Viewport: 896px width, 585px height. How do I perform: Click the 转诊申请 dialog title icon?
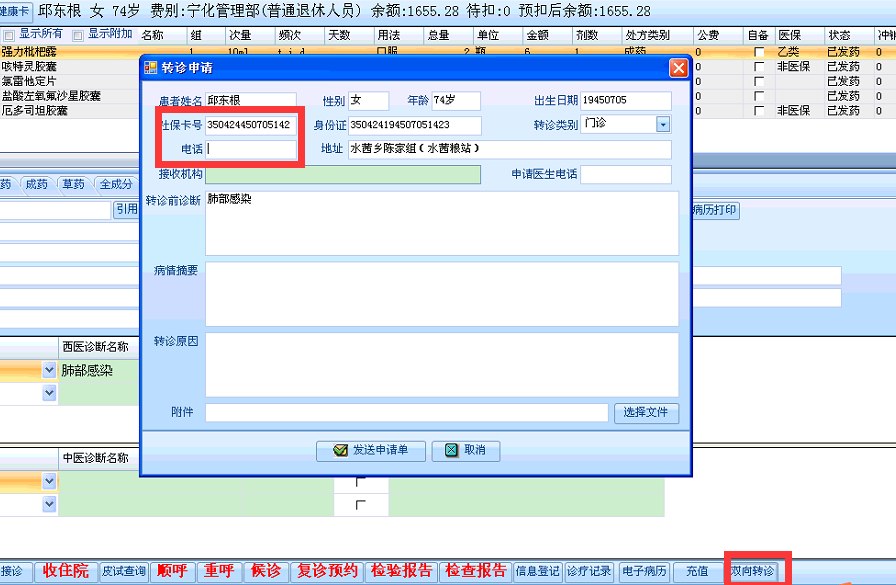151,68
